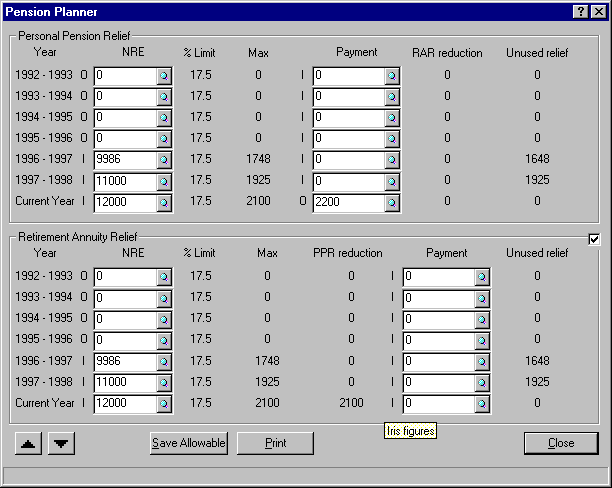Click Retirement Annuity Current Year Payment field
The height and width of the screenshot is (488, 612).
[x=439, y=404]
